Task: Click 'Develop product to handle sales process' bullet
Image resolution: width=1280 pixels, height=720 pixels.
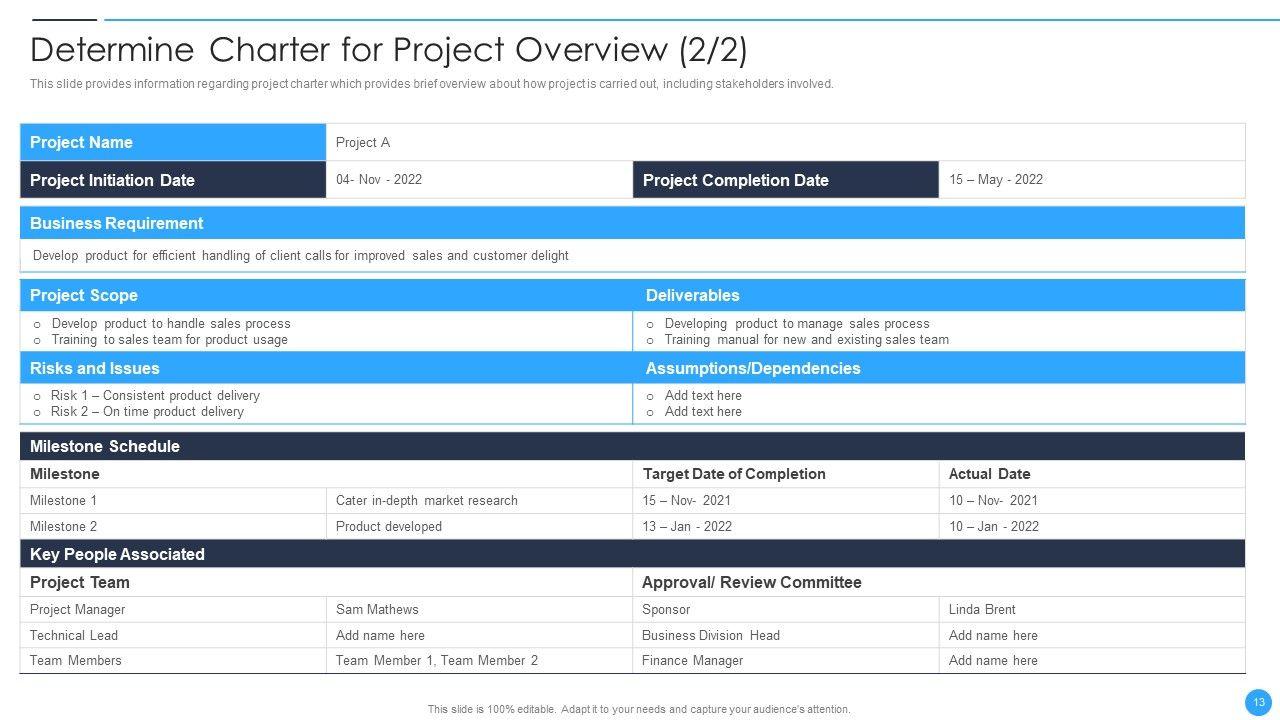Action: (171, 323)
